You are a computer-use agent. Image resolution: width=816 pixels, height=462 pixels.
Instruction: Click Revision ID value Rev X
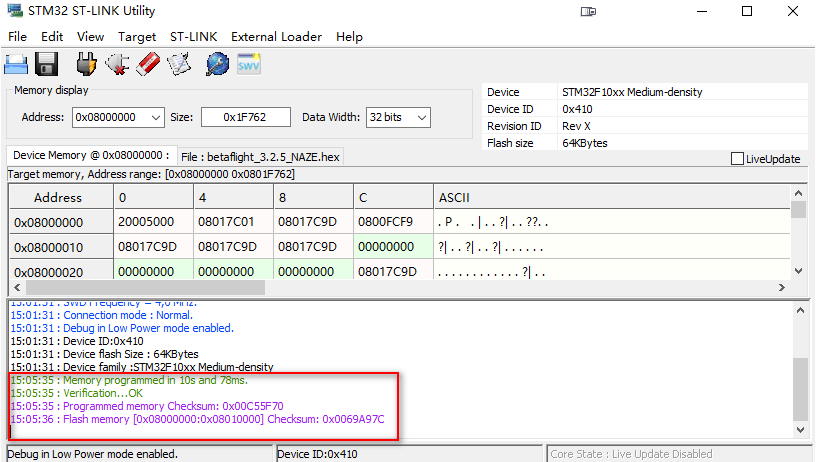pos(576,126)
